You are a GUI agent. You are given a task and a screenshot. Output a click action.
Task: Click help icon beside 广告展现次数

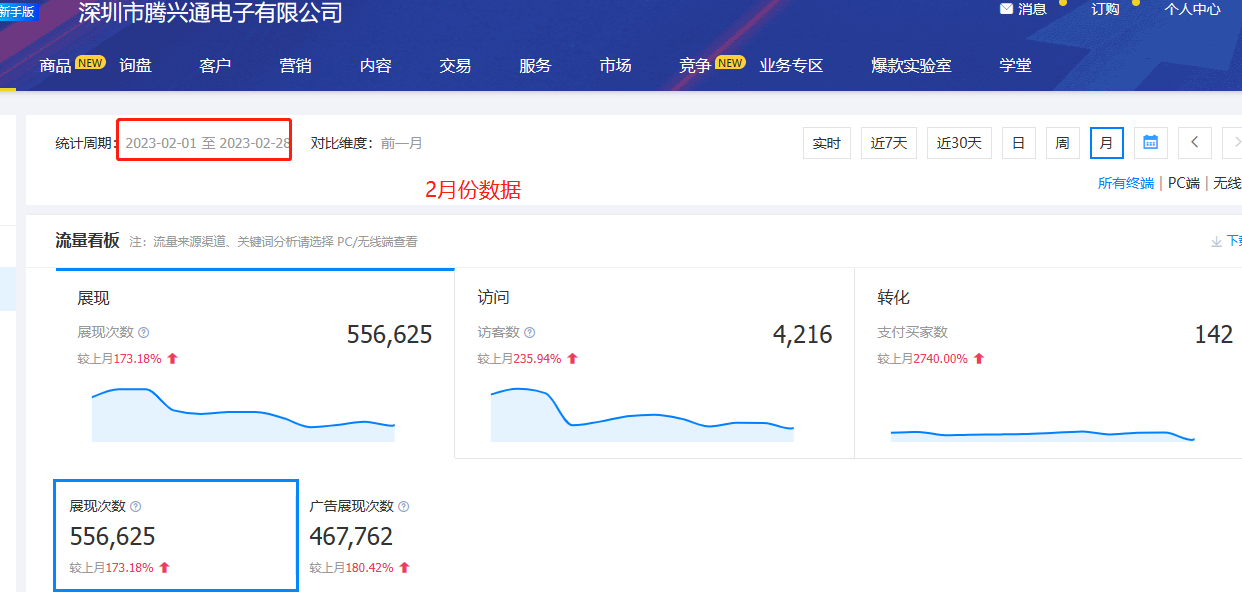[404, 507]
